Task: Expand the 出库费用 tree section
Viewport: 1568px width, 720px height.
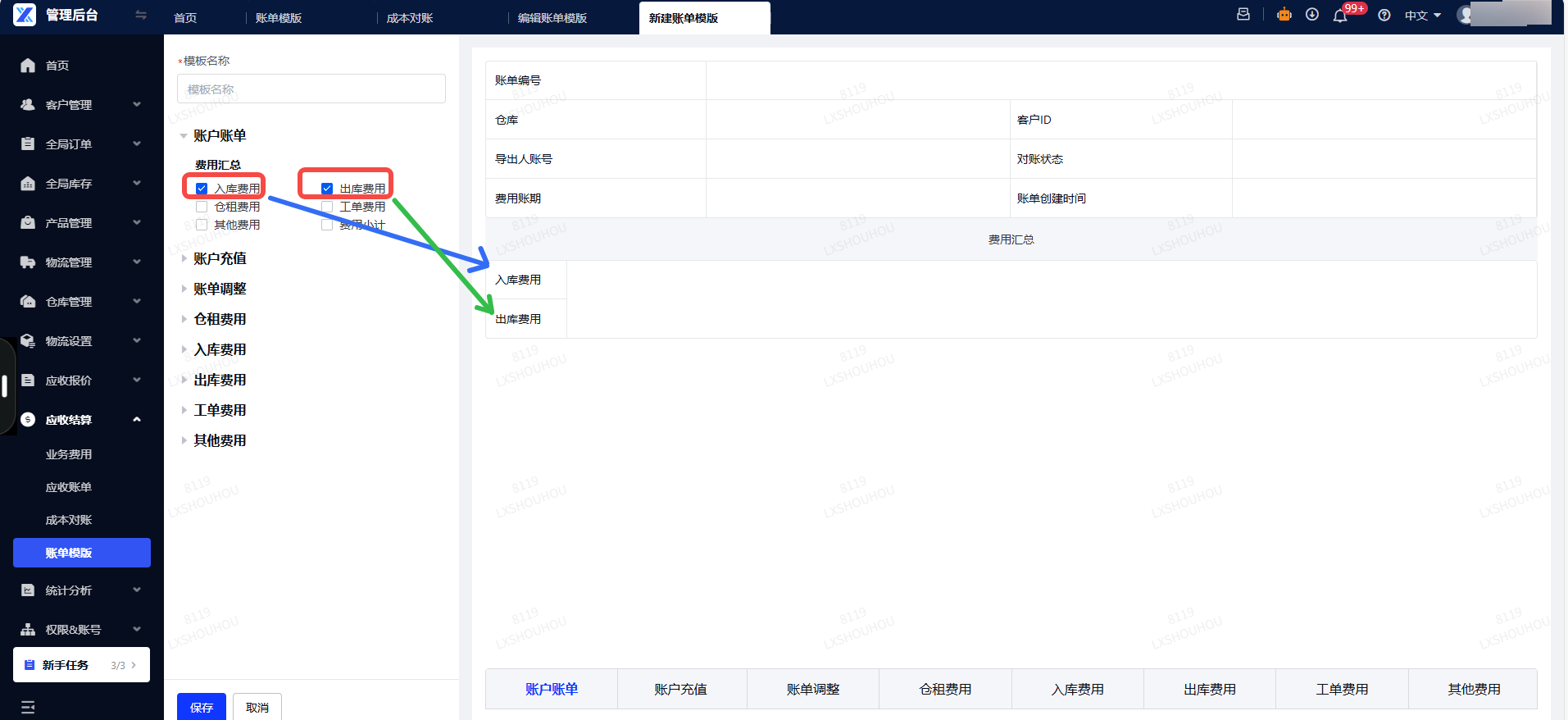Action: [x=184, y=380]
